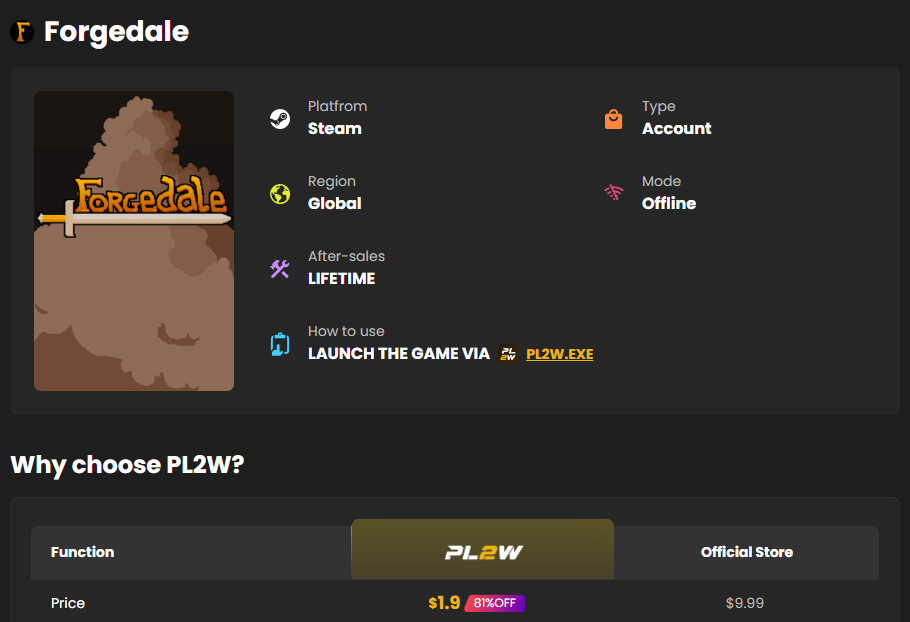Click the Why choose PL2W? heading
Screen dimensions: 910x622
point(128,465)
